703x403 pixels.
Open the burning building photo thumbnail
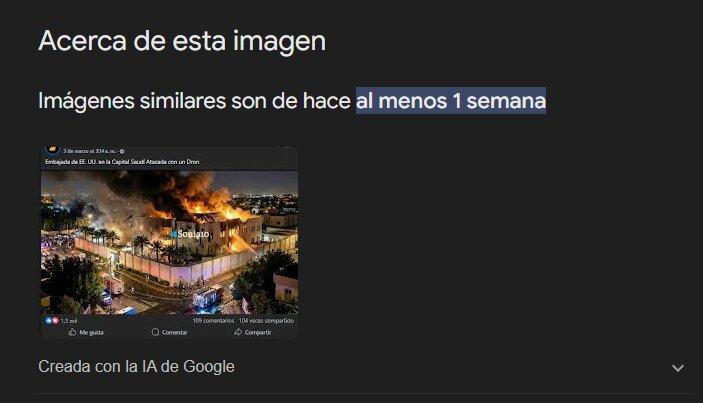tap(169, 242)
